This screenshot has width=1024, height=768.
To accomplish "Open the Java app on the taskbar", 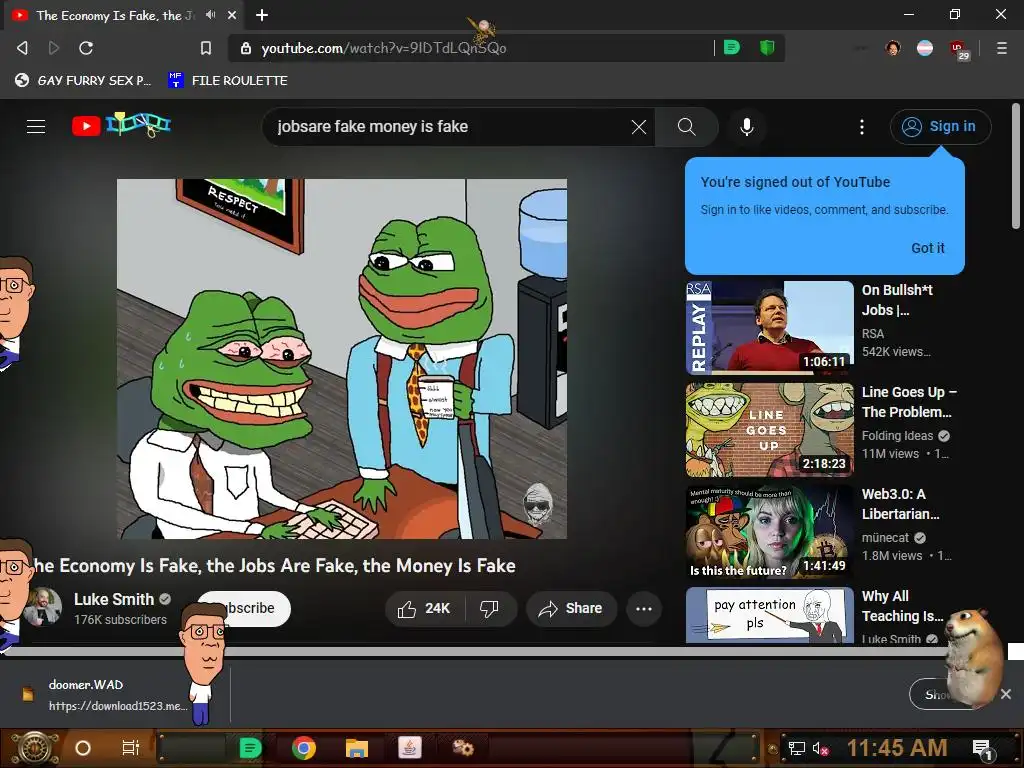I will 409,748.
